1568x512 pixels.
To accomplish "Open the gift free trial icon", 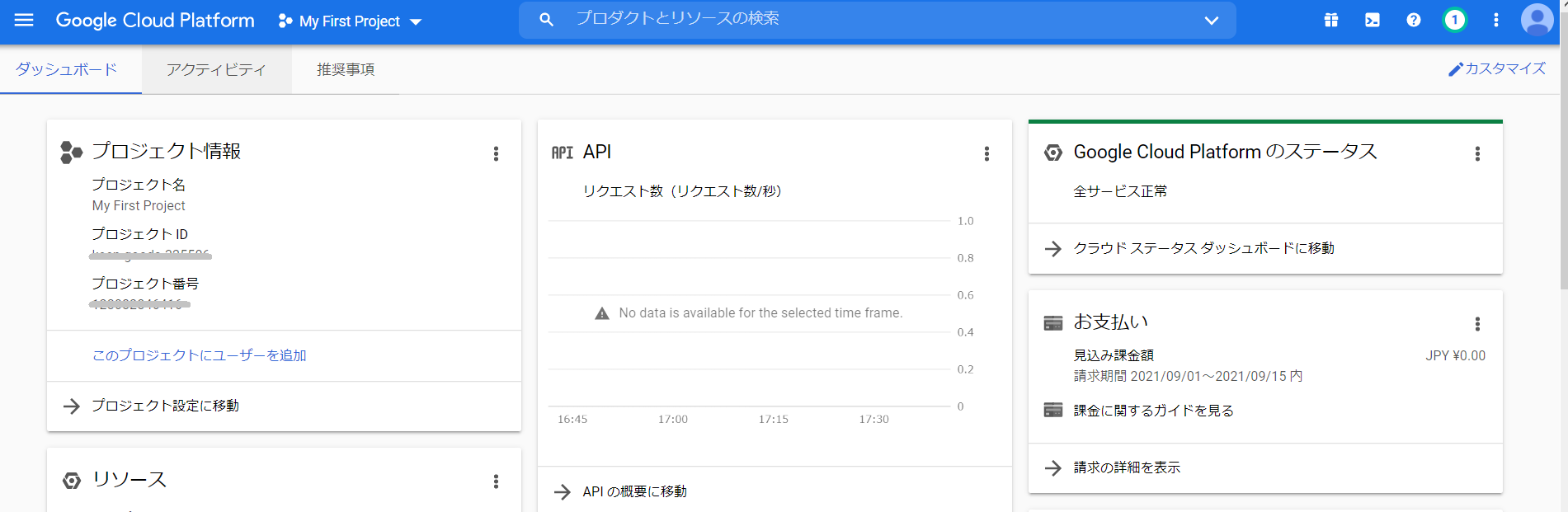I will 1330,20.
